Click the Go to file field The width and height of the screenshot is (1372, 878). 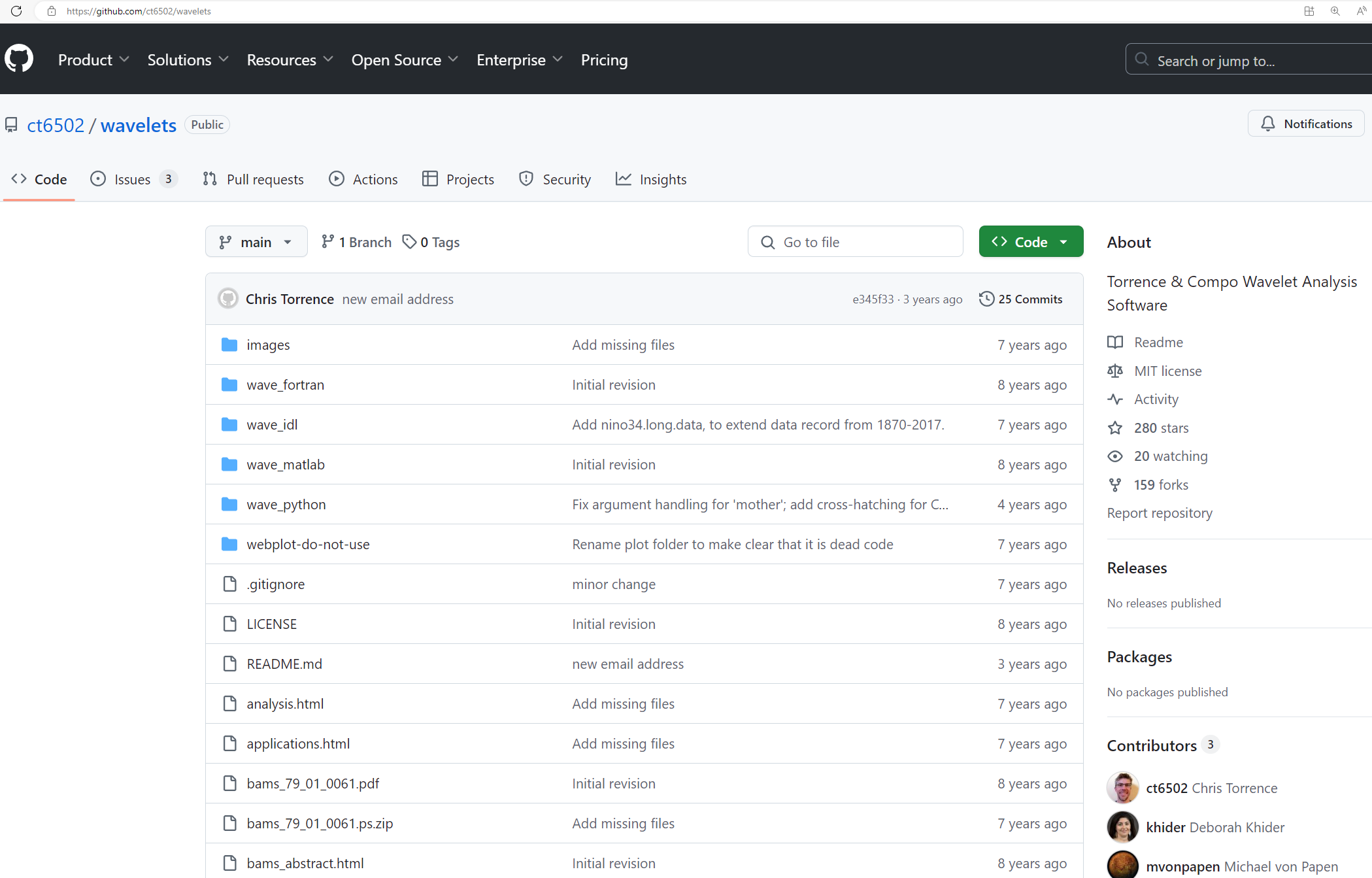pyautogui.click(x=855, y=242)
